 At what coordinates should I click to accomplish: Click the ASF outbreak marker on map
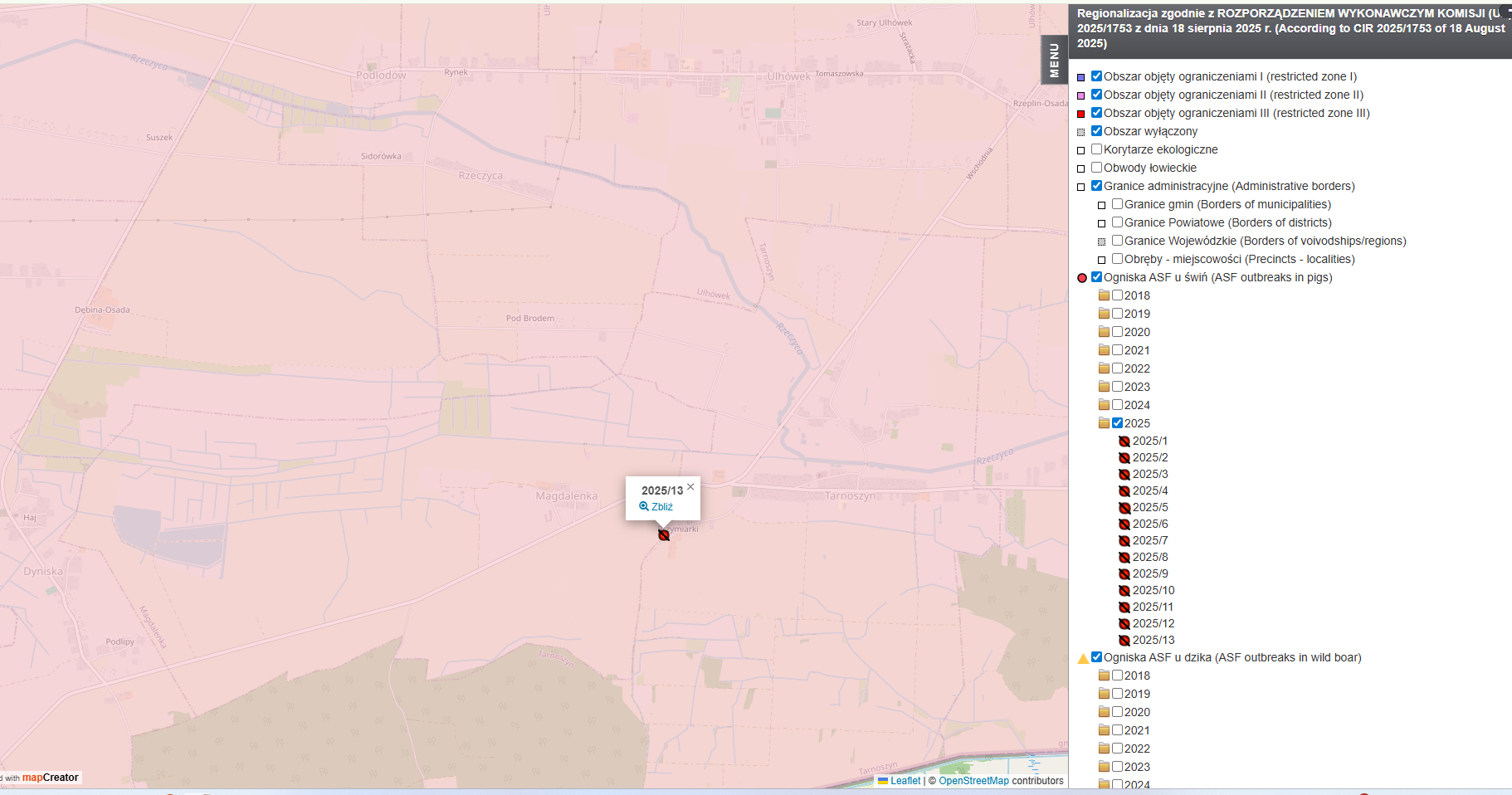pos(664,535)
